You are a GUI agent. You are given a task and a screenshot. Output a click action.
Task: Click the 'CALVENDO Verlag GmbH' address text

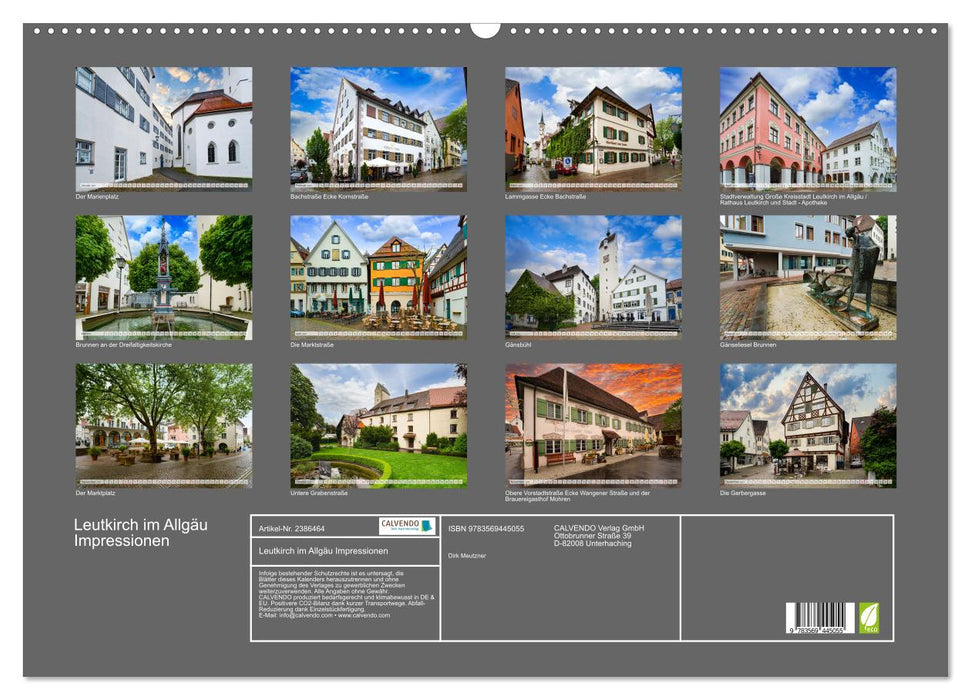(599, 535)
